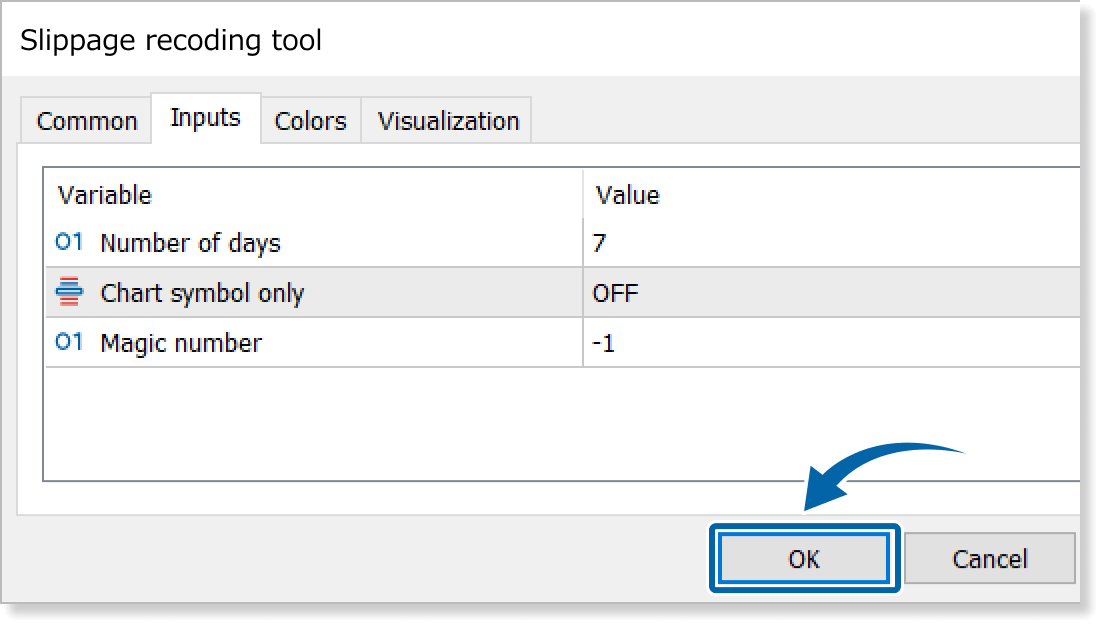This screenshot has height=624, width=1102.
Task: Click the integer icon beside Magic number
Action: point(69,342)
